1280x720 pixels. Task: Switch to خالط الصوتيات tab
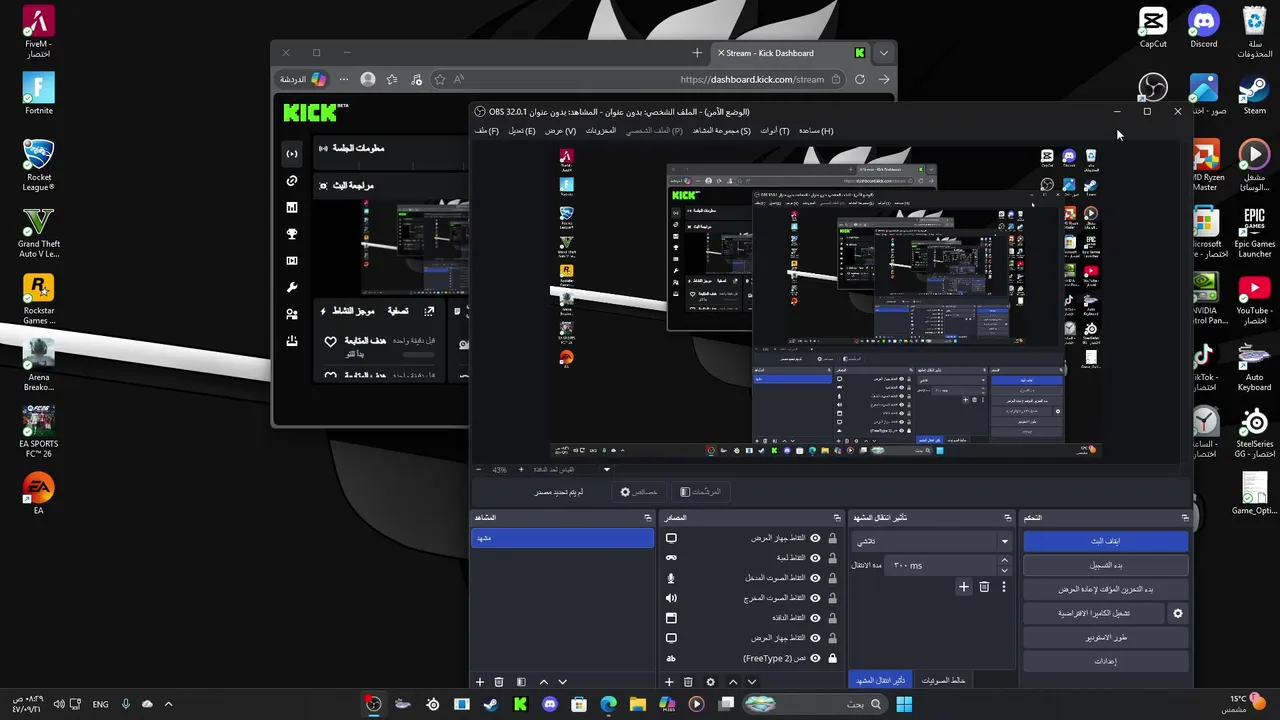click(x=943, y=681)
